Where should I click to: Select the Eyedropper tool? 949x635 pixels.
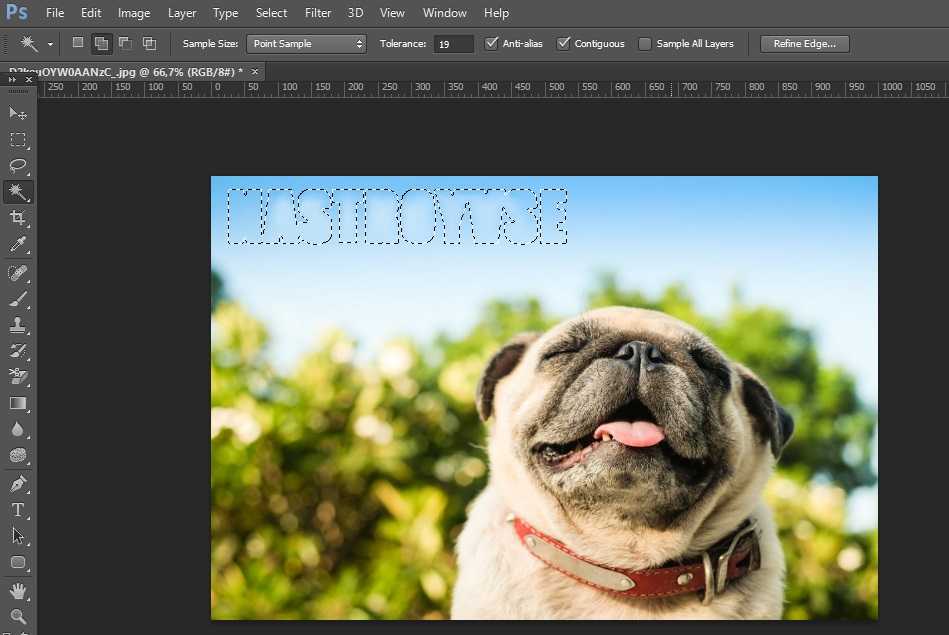[18, 245]
